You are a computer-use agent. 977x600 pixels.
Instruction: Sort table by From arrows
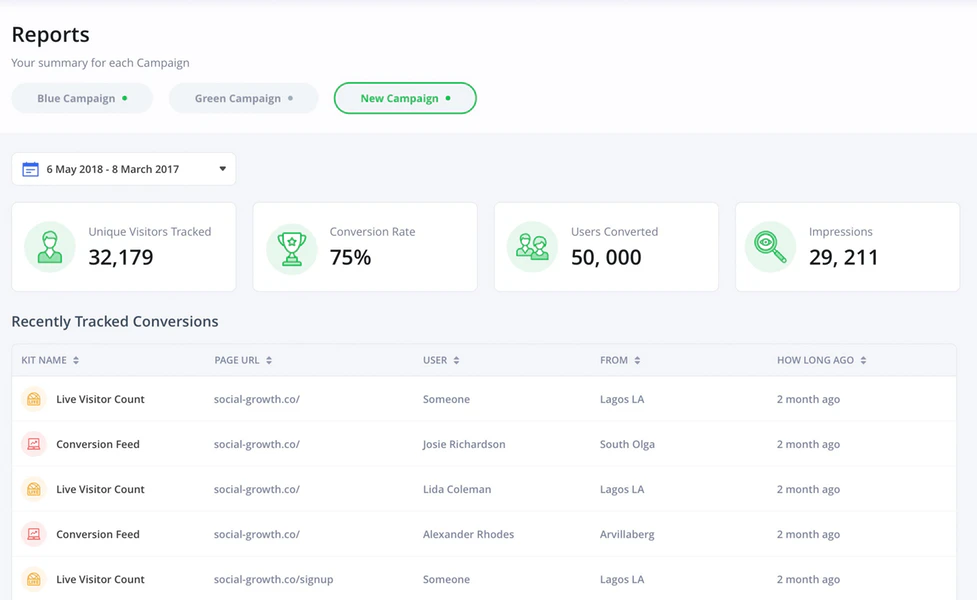(x=637, y=360)
